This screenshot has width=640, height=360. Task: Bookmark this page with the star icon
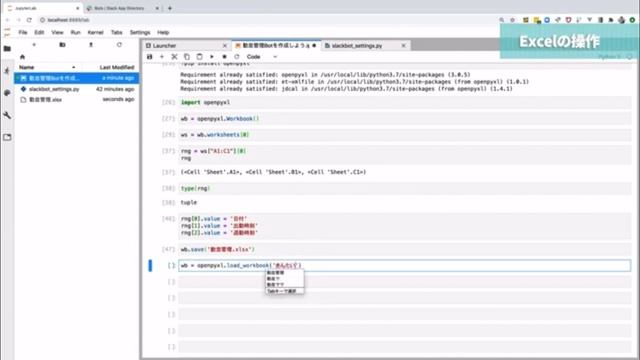(x=513, y=20)
